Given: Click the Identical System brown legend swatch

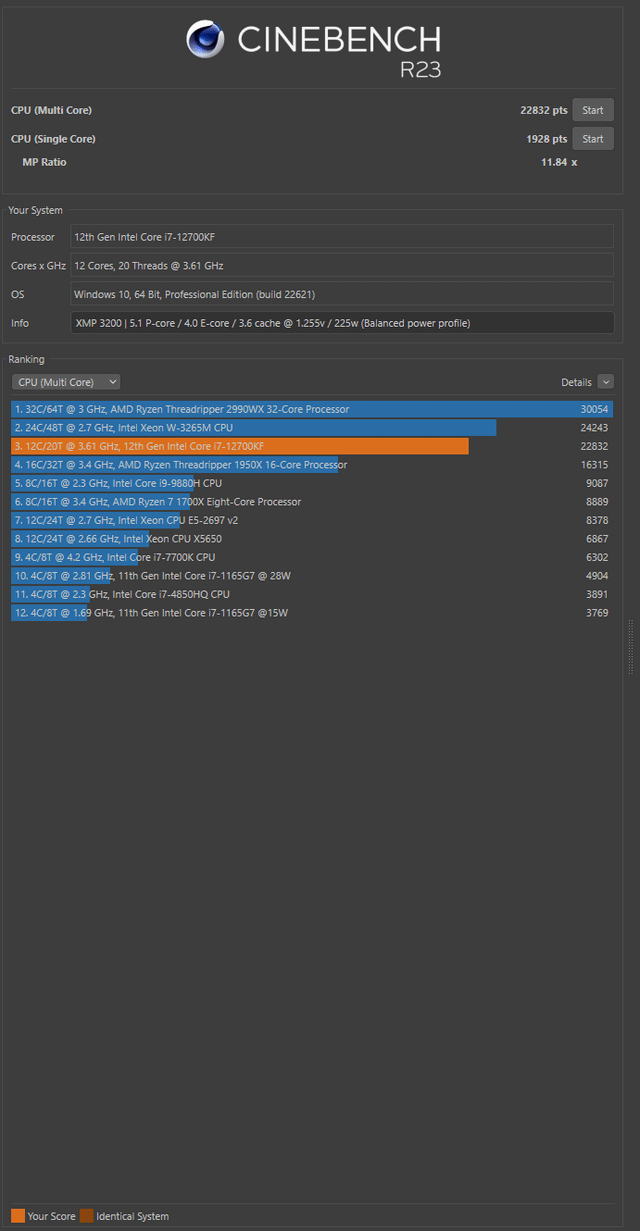Looking at the screenshot, I should (86, 1216).
